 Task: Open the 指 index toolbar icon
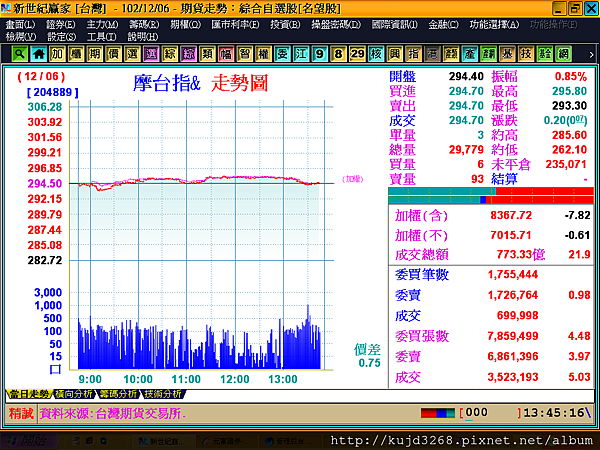(x=413, y=54)
